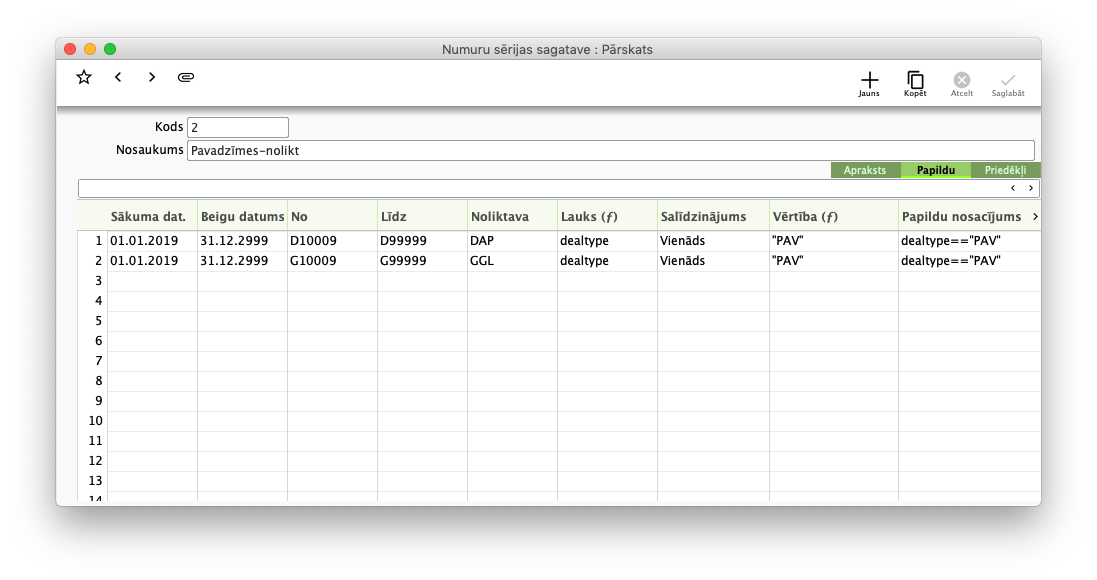This screenshot has width=1097, height=580.
Task: Create a new record with Jauns
Action: point(869,83)
